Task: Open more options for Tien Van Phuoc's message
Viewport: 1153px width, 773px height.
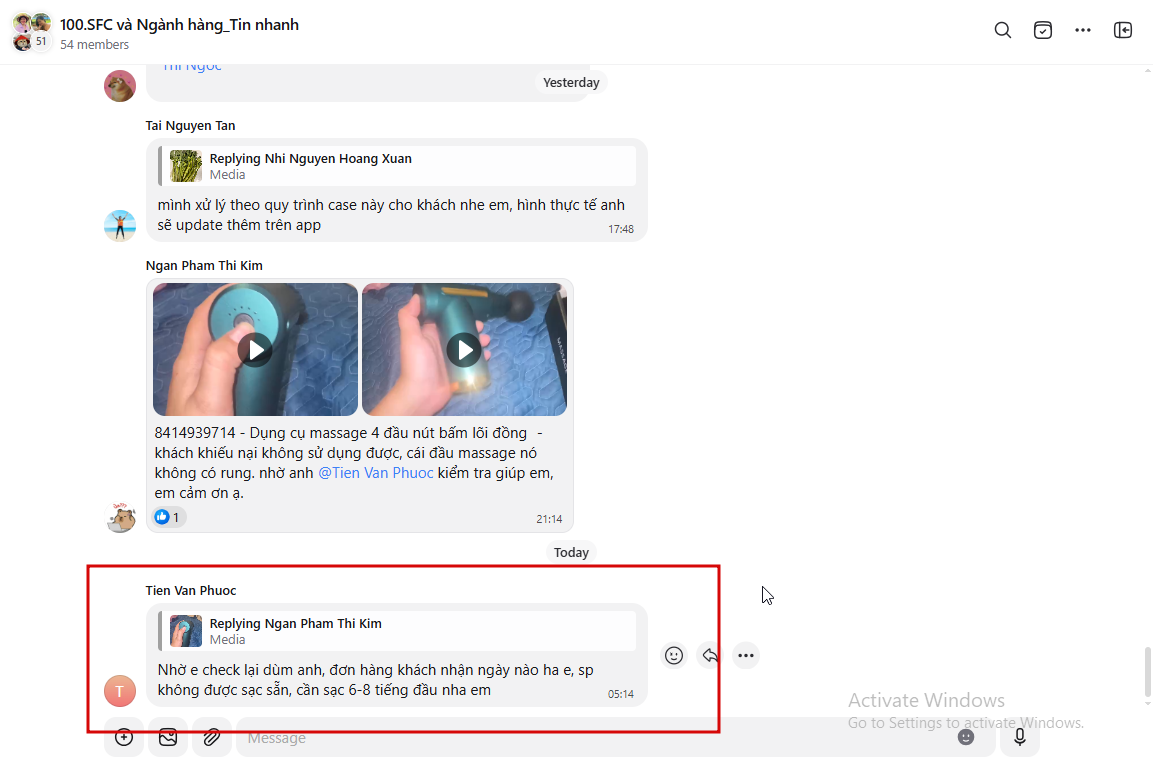Action: (x=746, y=655)
